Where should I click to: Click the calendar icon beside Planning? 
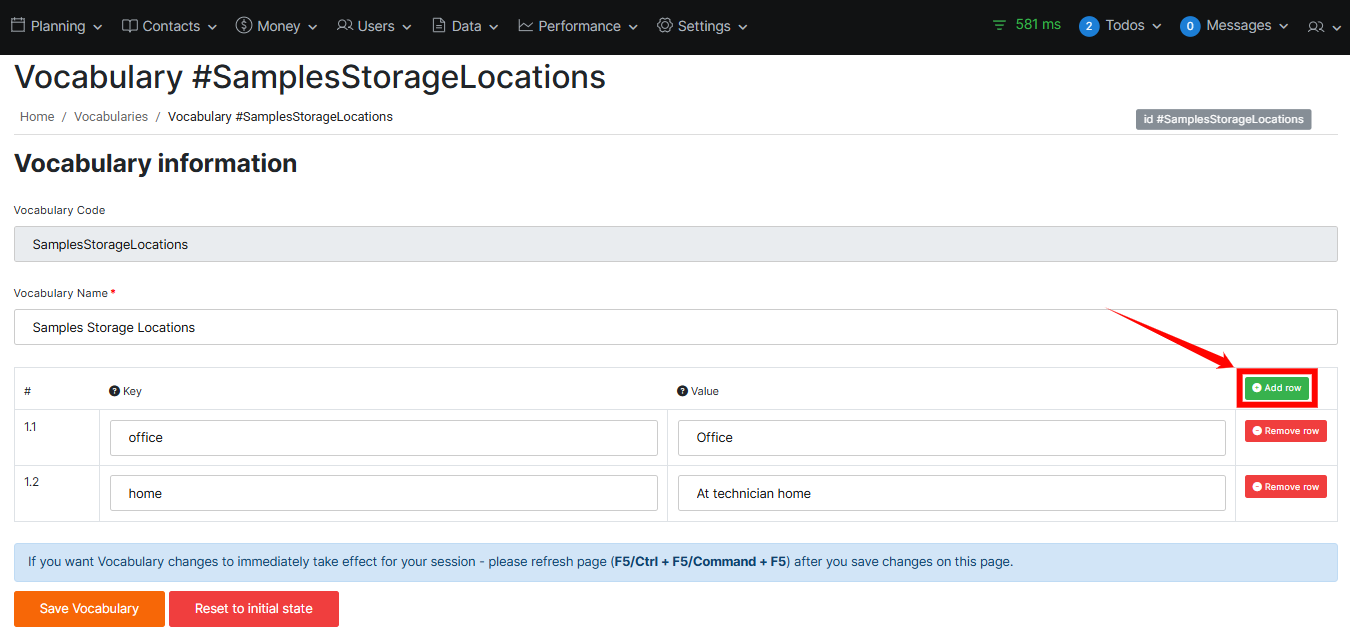click(x=18, y=25)
